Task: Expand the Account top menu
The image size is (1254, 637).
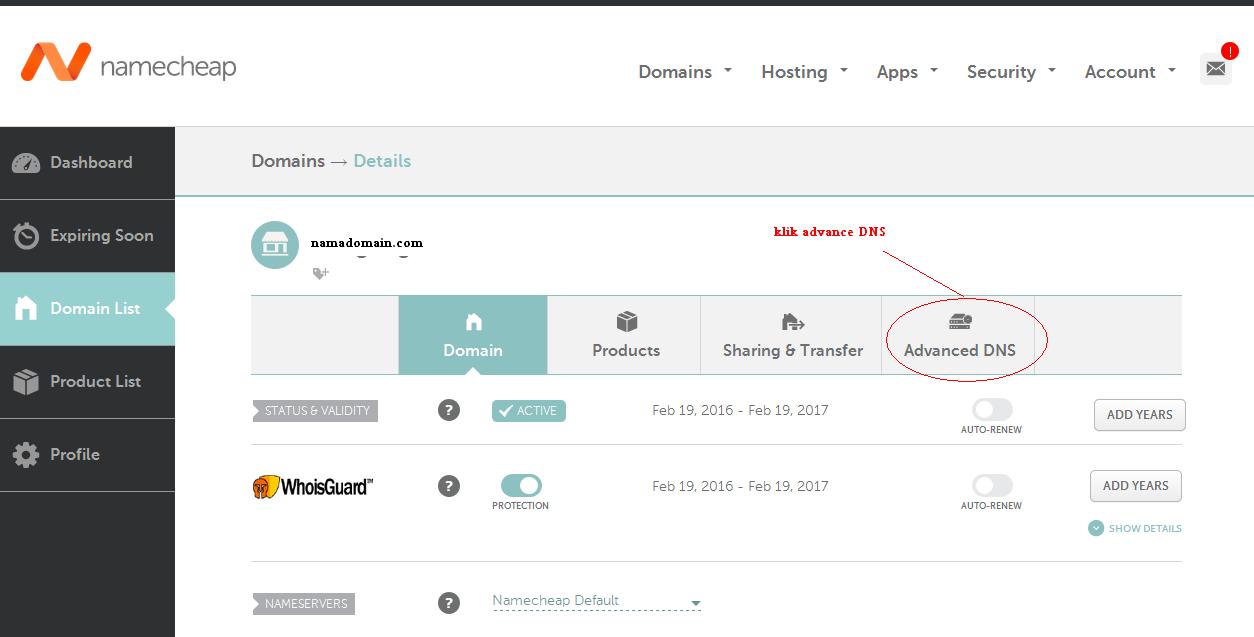Action: (x=1130, y=72)
